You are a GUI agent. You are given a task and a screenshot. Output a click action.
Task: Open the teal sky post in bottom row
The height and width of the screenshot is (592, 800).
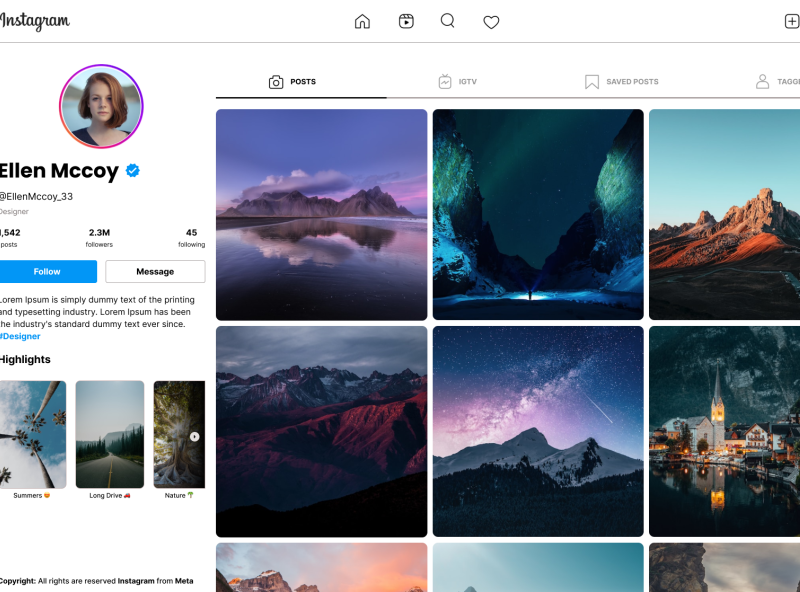tap(538, 568)
